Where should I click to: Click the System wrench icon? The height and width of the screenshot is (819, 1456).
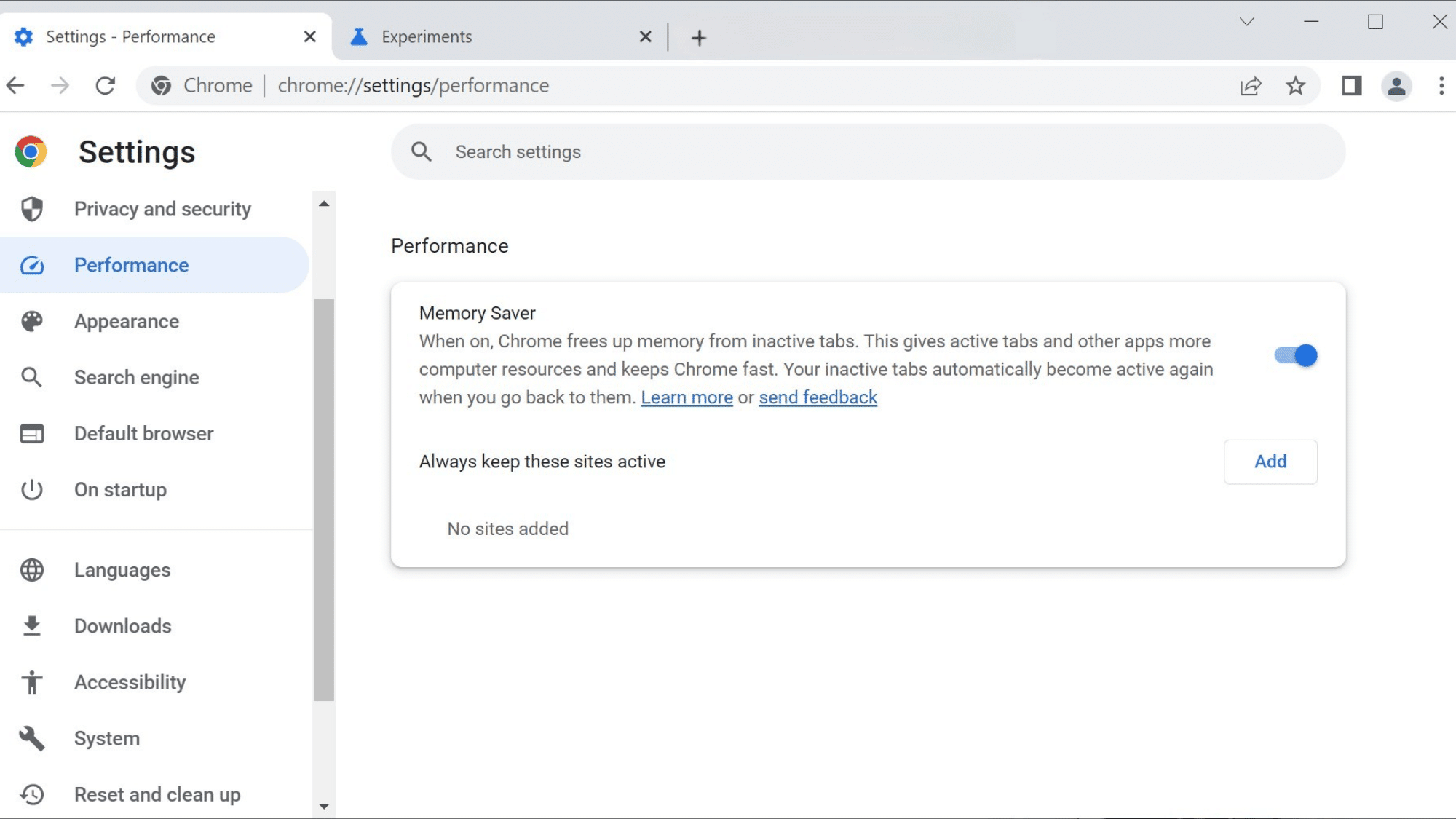[31, 738]
